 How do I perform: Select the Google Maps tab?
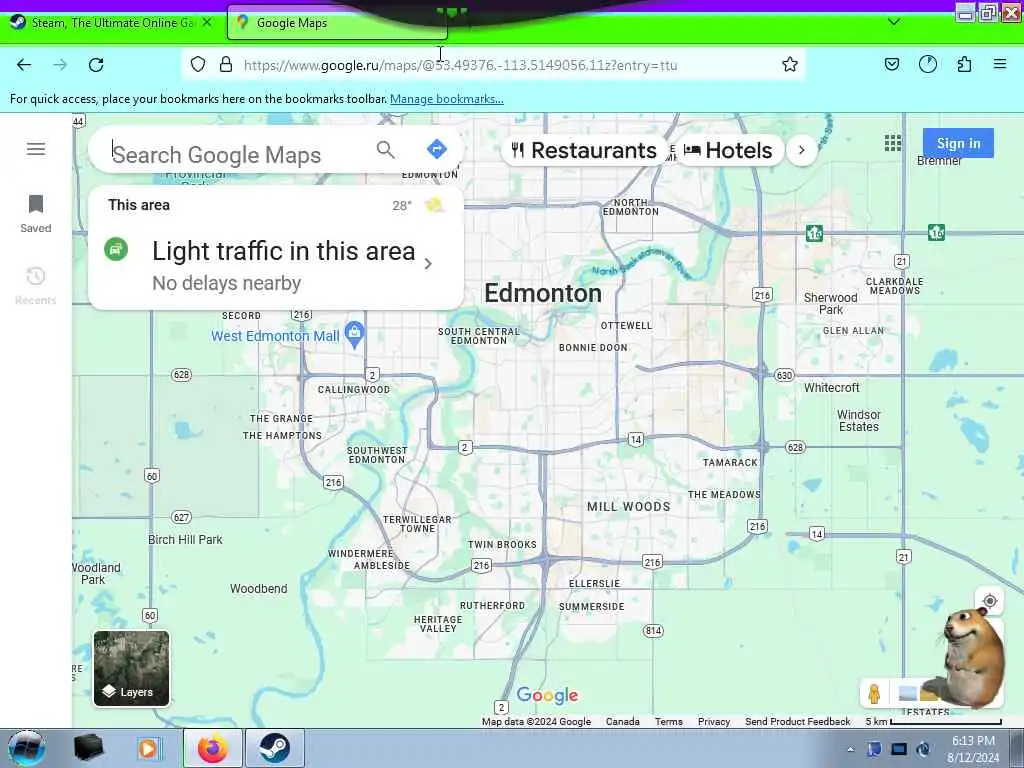[336, 23]
